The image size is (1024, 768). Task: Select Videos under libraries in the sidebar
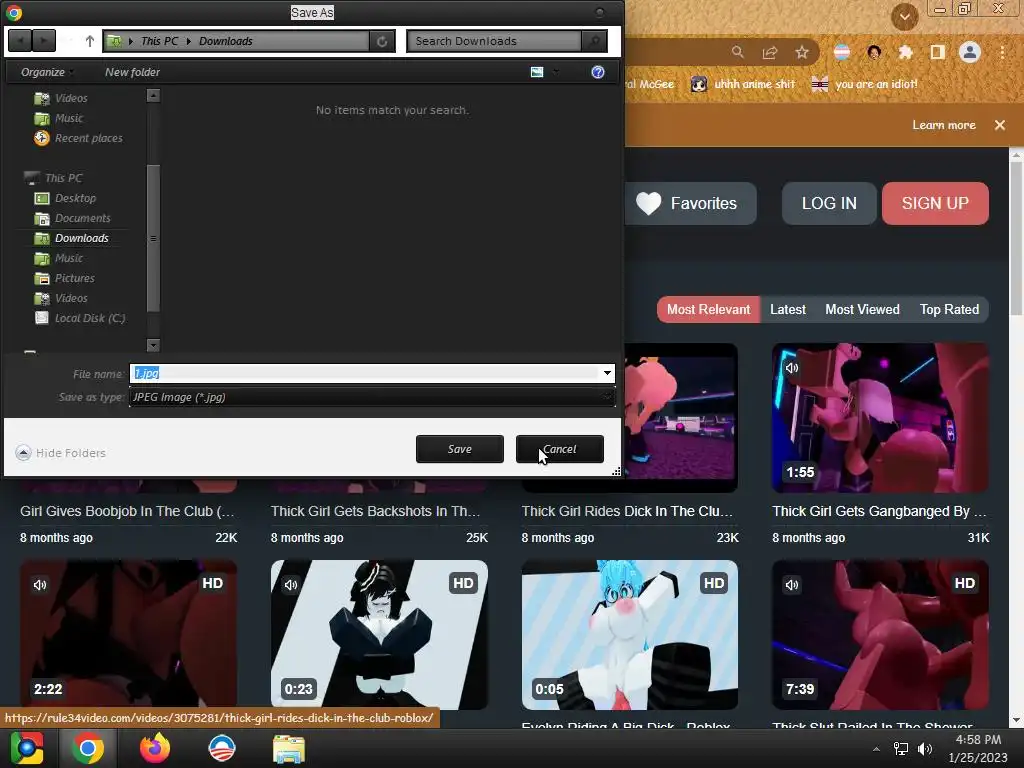(x=61, y=98)
